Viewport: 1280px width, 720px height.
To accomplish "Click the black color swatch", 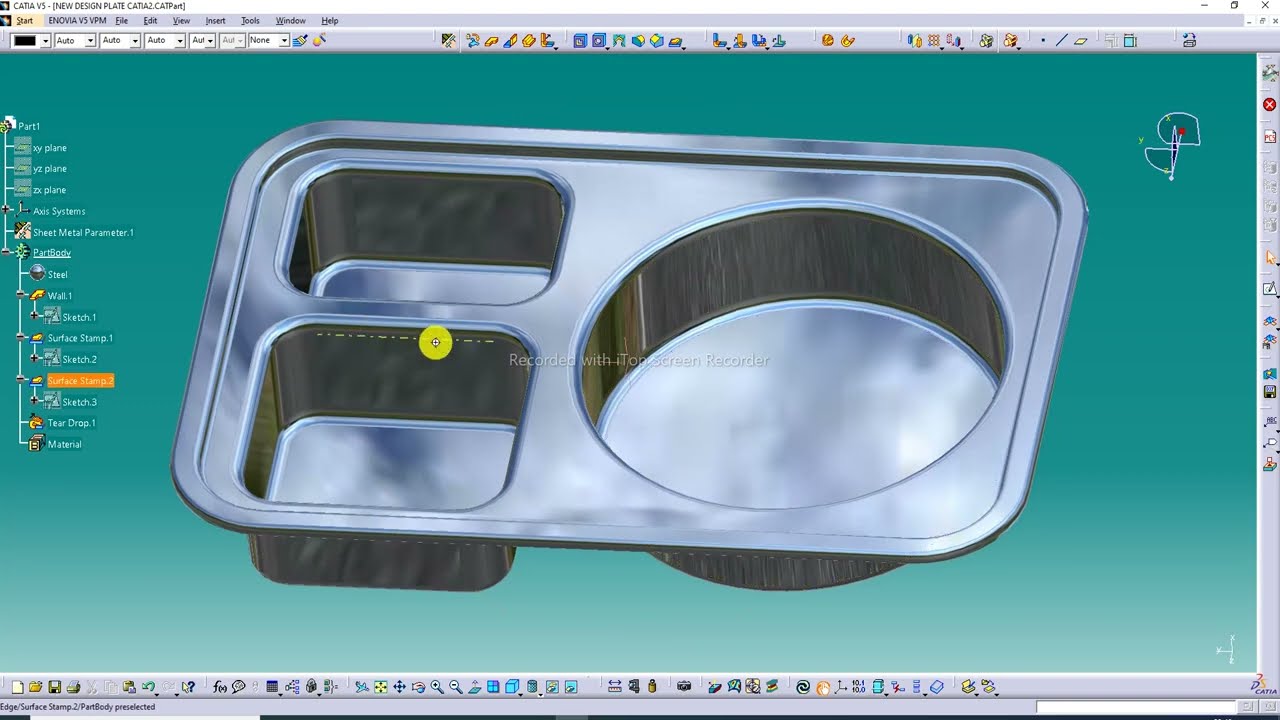I will point(25,41).
